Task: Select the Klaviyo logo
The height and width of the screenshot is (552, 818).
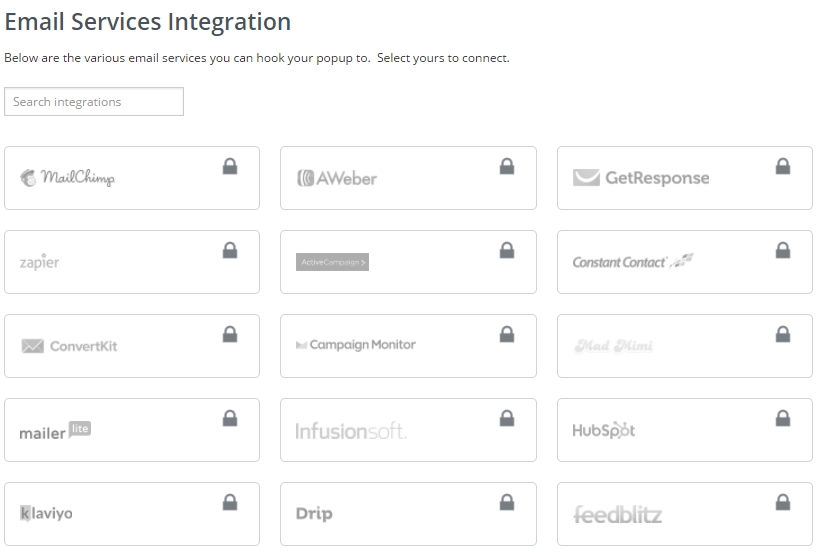Action: (x=46, y=513)
